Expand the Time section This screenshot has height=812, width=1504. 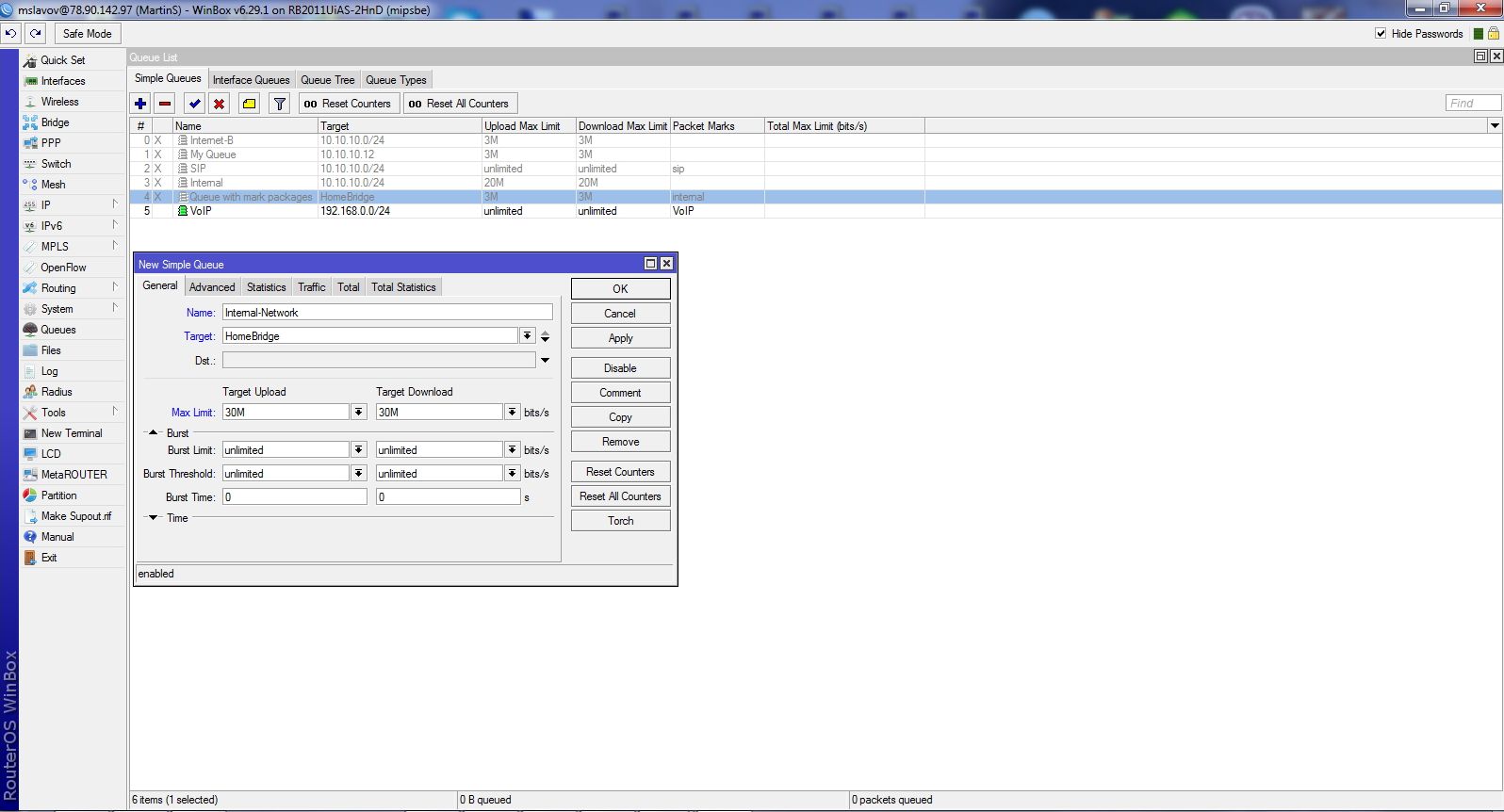[154, 517]
